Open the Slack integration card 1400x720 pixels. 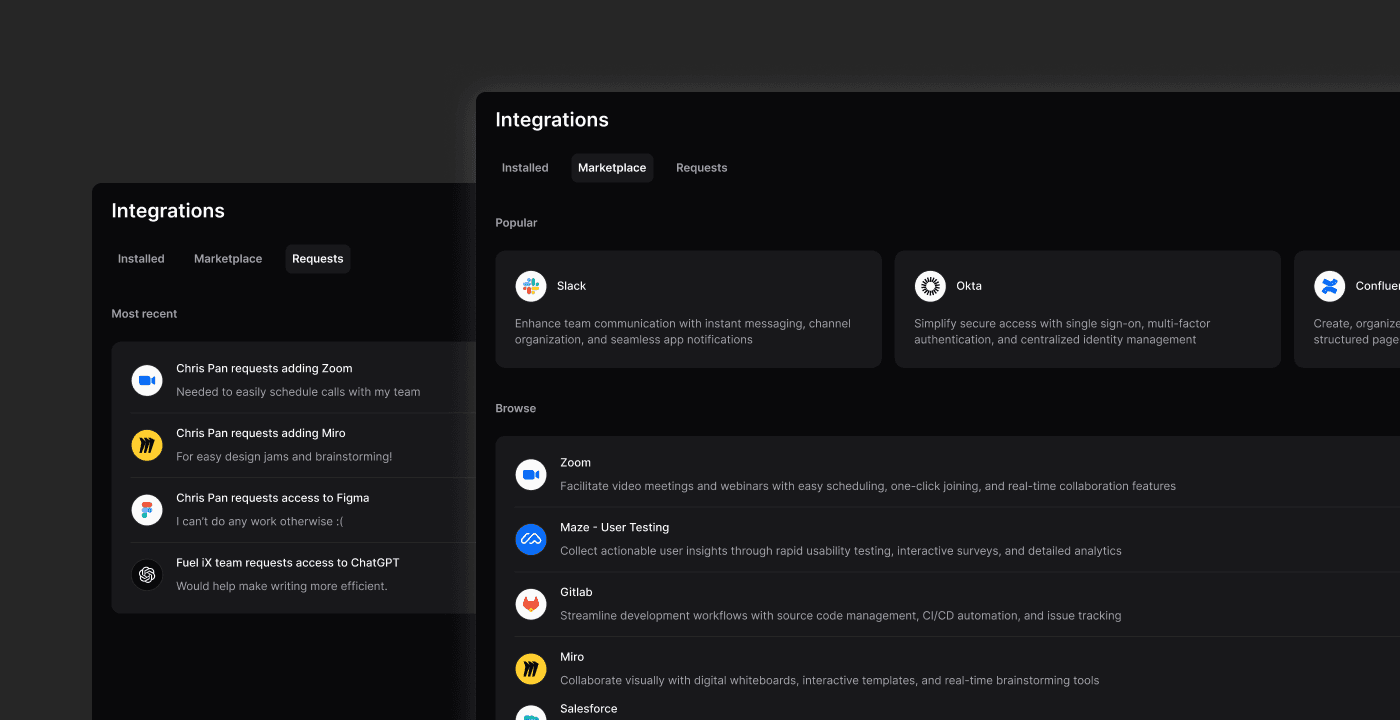click(x=688, y=309)
